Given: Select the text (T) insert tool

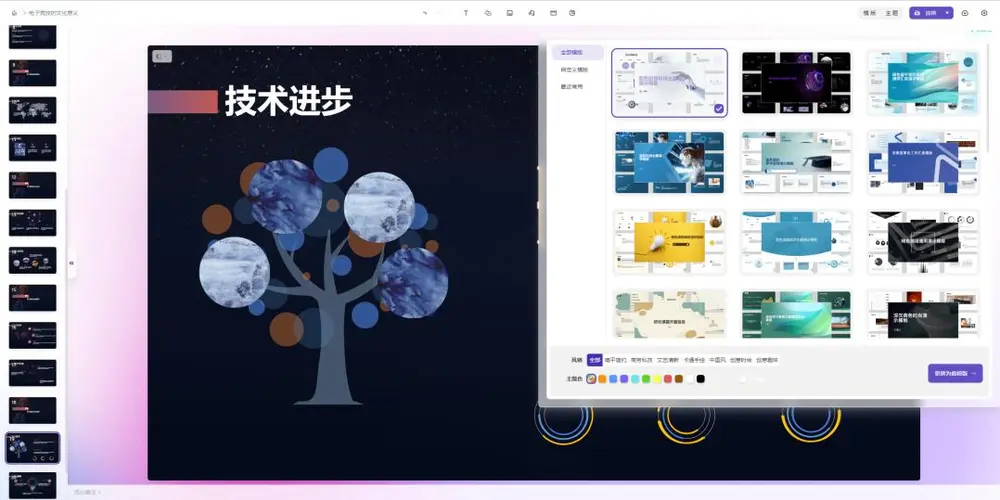Looking at the screenshot, I should tap(466, 13).
